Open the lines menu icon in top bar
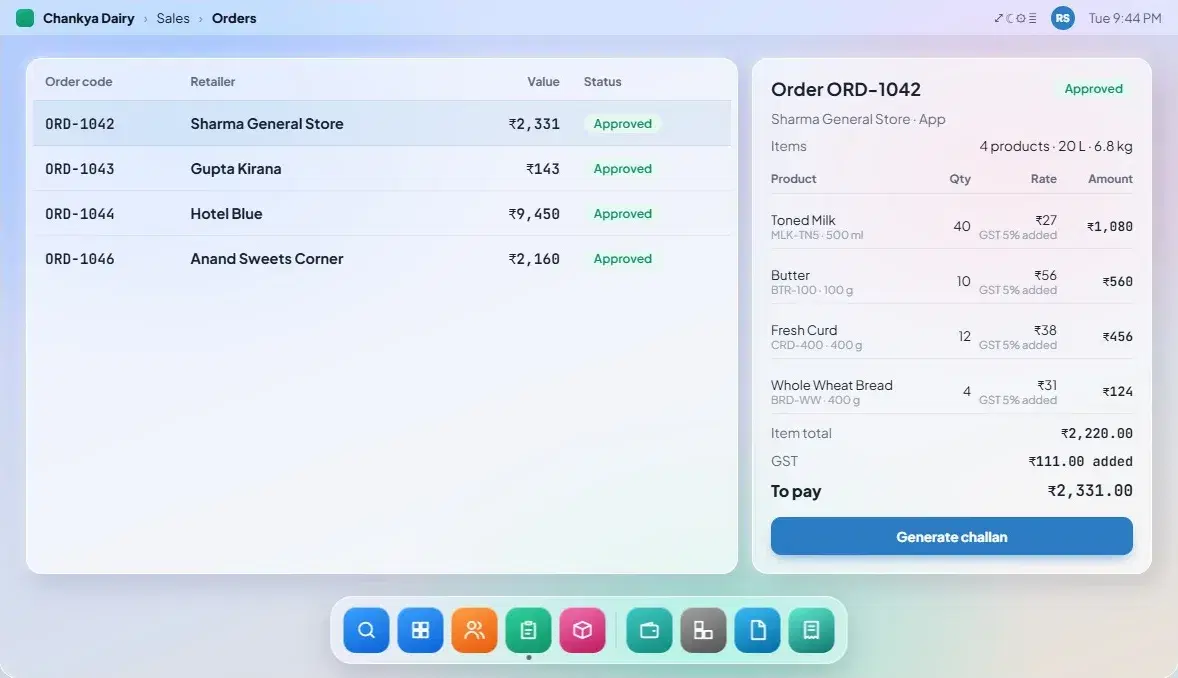Viewport: 1178px width, 678px height. [x=1032, y=18]
